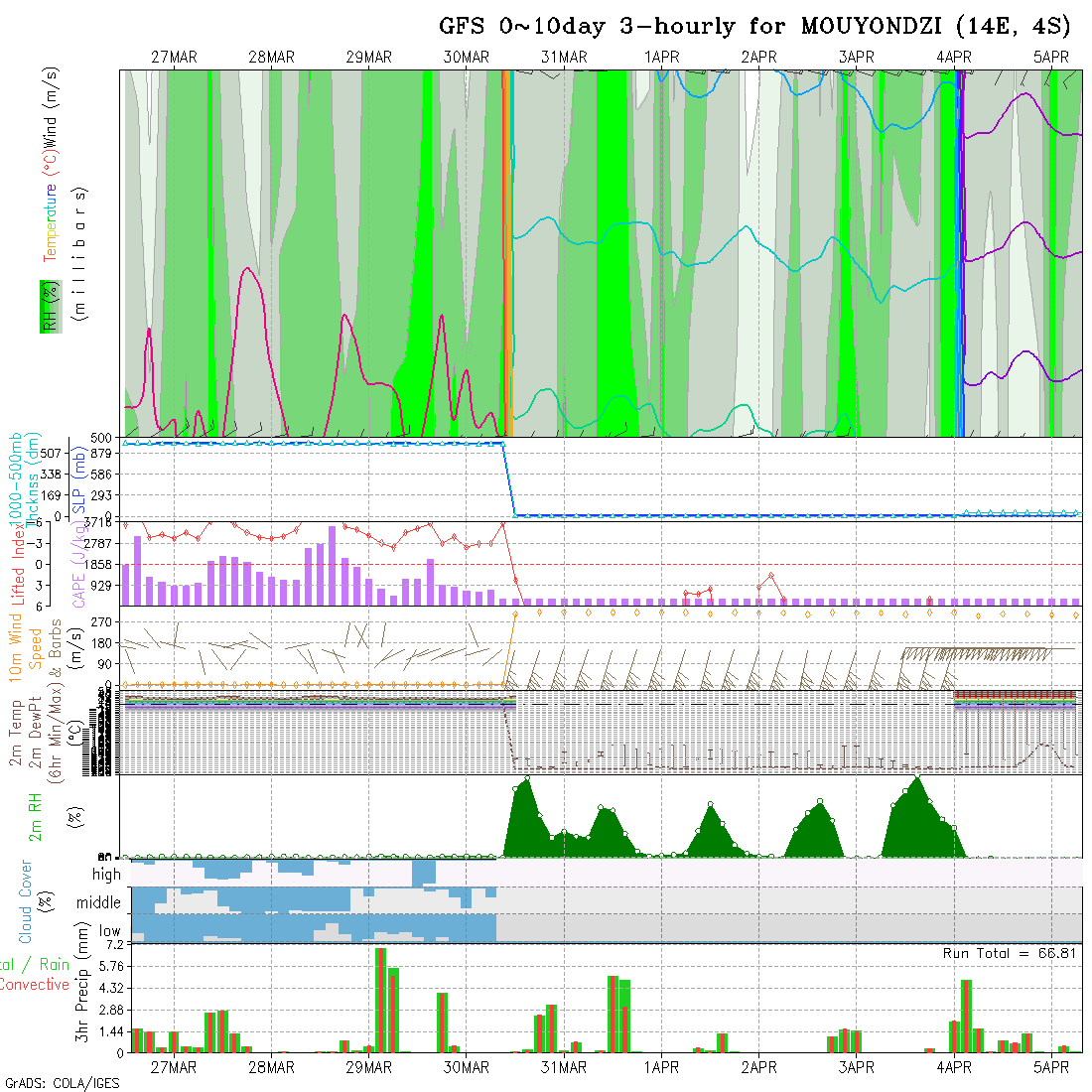Click the blue Cloud Cover axis label
Image resolution: width=1092 pixels, height=1092 pixels.
coord(26,902)
